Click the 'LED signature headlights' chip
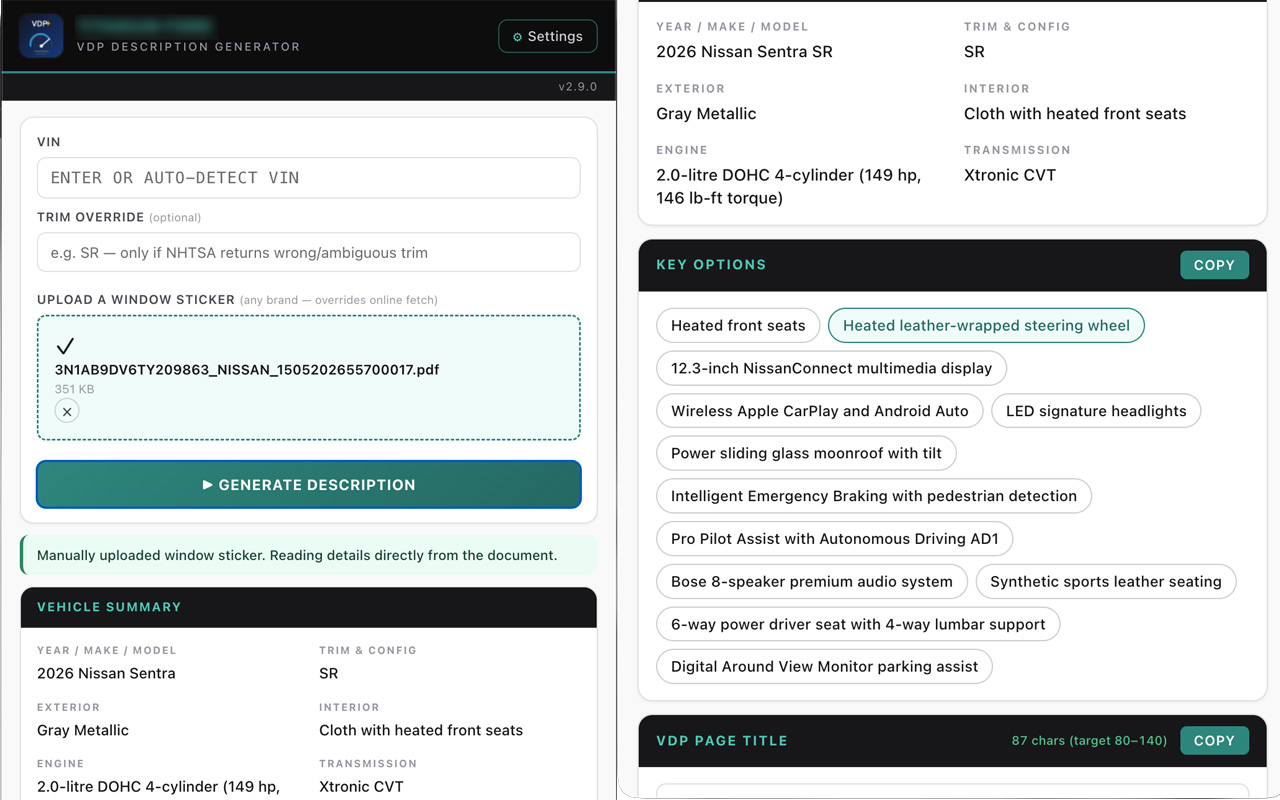Image resolution: width=1280 pixels, height=800 pixels. tap(1096, 411)
